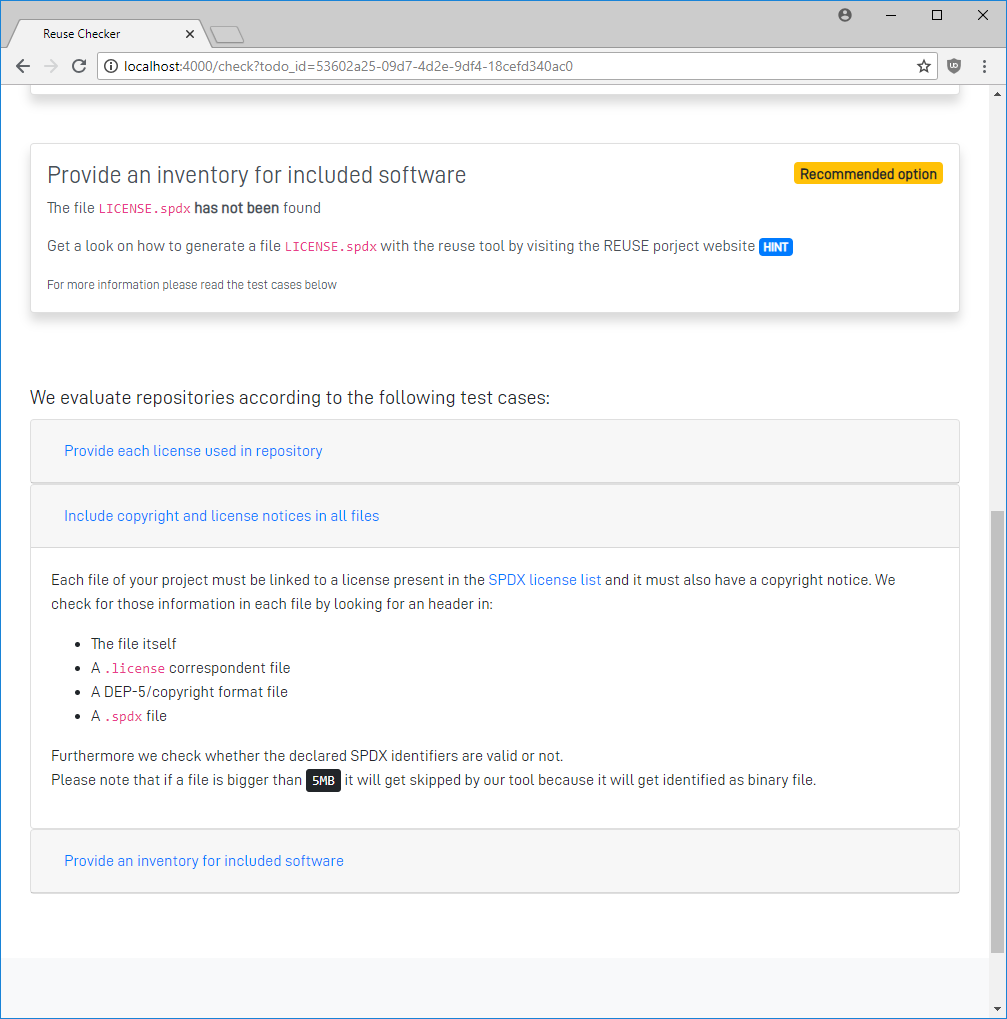Select the Reuse Checker tab

107,34
